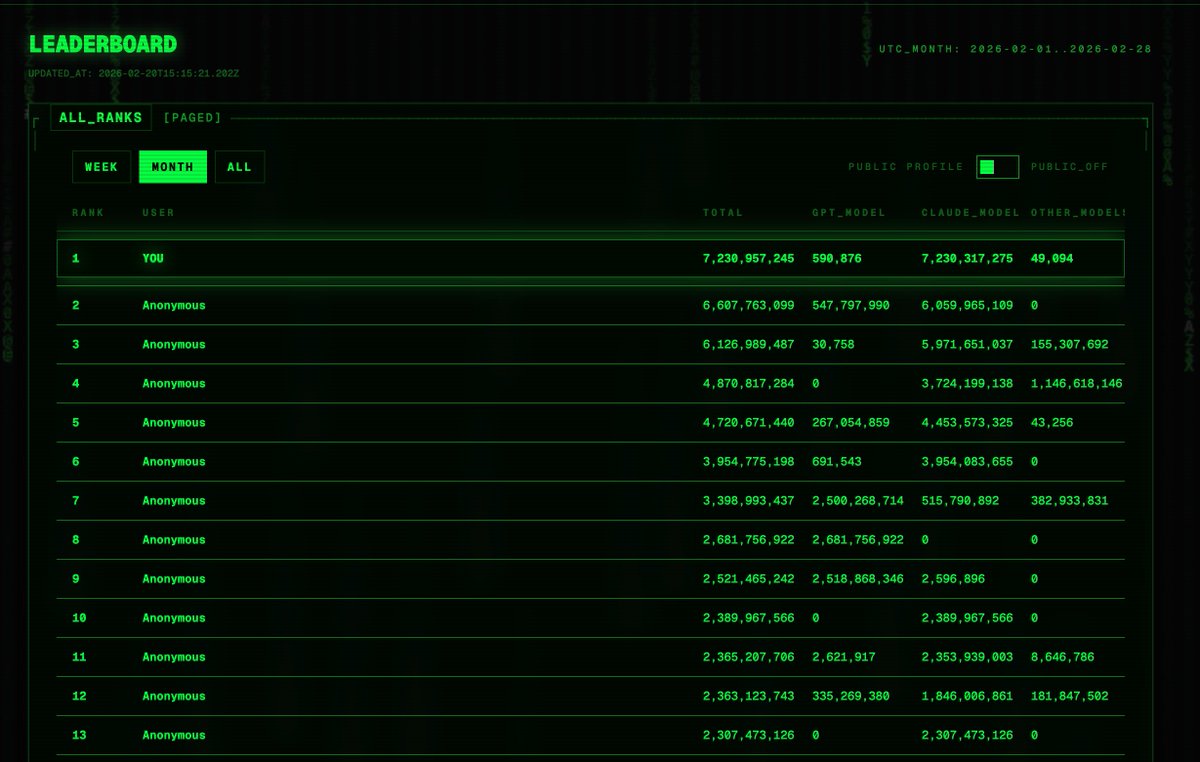Click the PUBLIC_OFF status label
Viewport: 1200px width, 762px height.
[1069, 167]
